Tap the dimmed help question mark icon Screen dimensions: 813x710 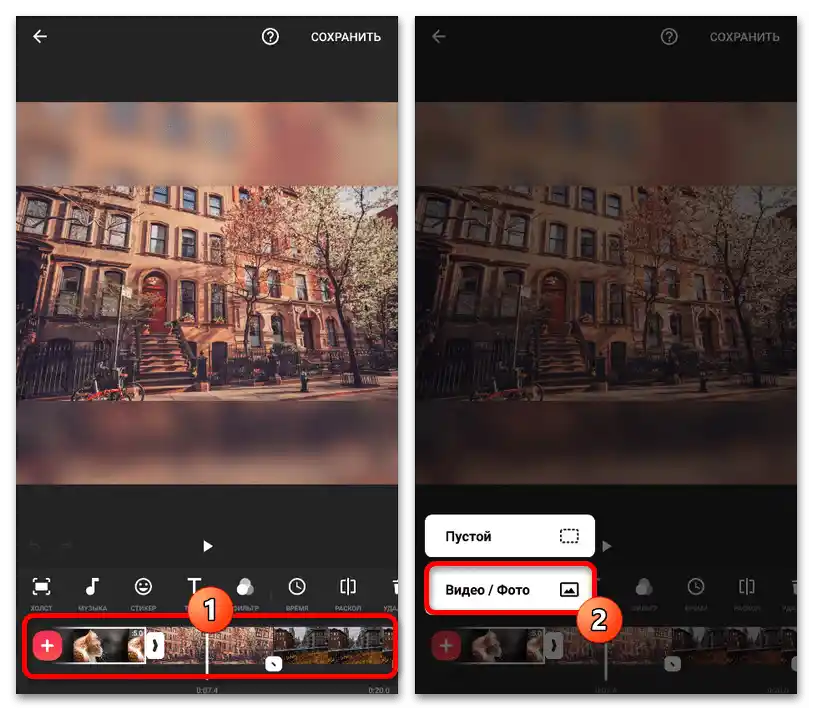pos(669,37)
